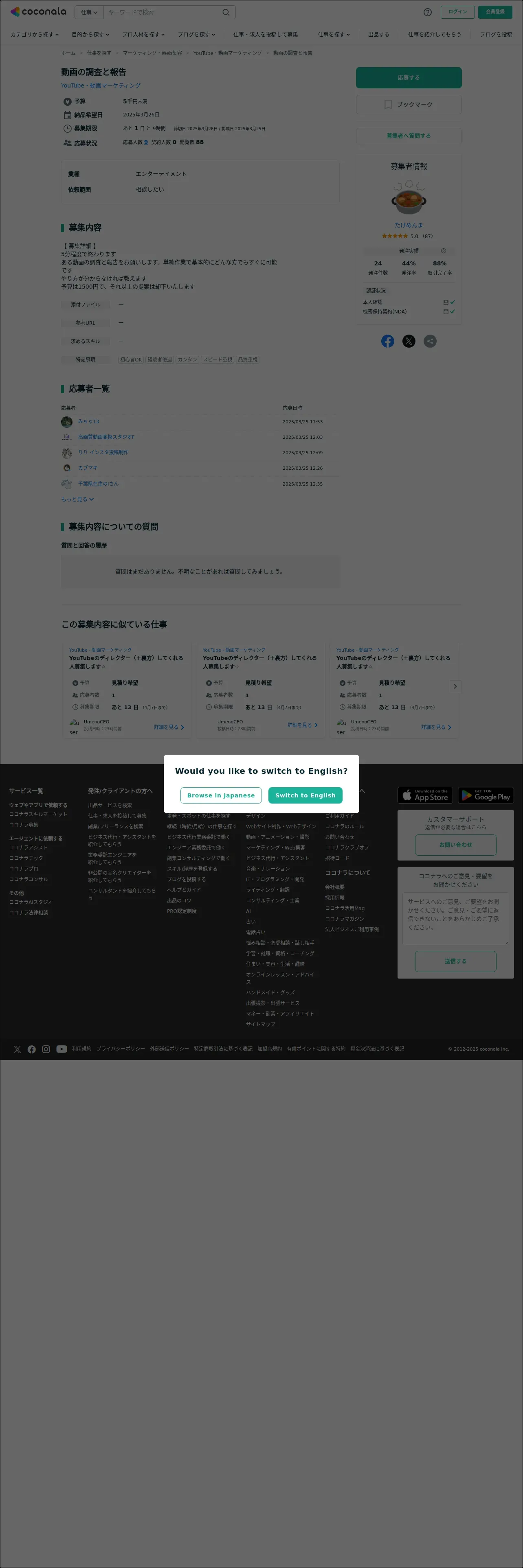Click the 送信する feedback button
Screen dimensions: 523x1568
tap(455, 961)
